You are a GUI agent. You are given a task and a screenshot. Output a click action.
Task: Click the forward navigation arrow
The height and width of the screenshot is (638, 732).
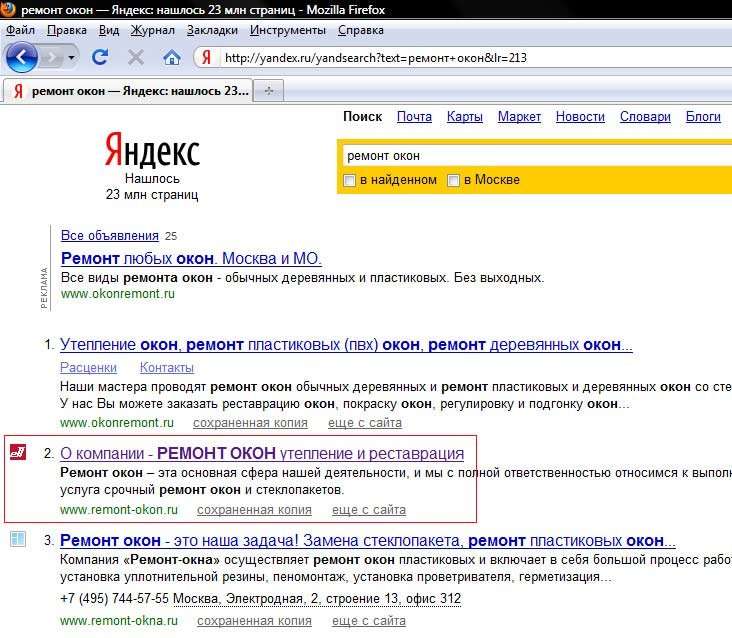pyautogui.click(x=51, y=57)
